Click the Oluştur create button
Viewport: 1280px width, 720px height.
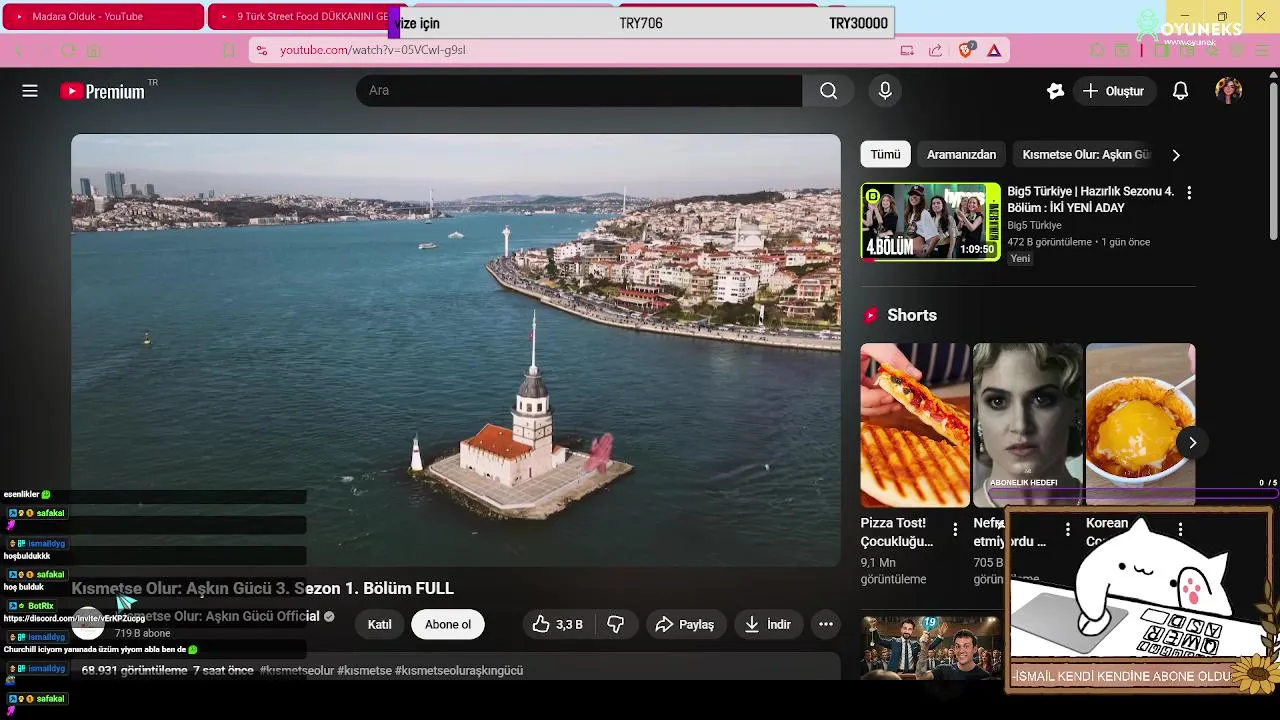click(1114, 91)
